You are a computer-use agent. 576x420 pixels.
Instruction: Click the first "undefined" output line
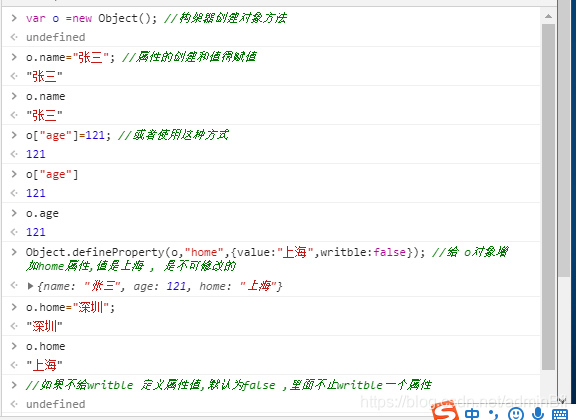click(x=55, y=37)
